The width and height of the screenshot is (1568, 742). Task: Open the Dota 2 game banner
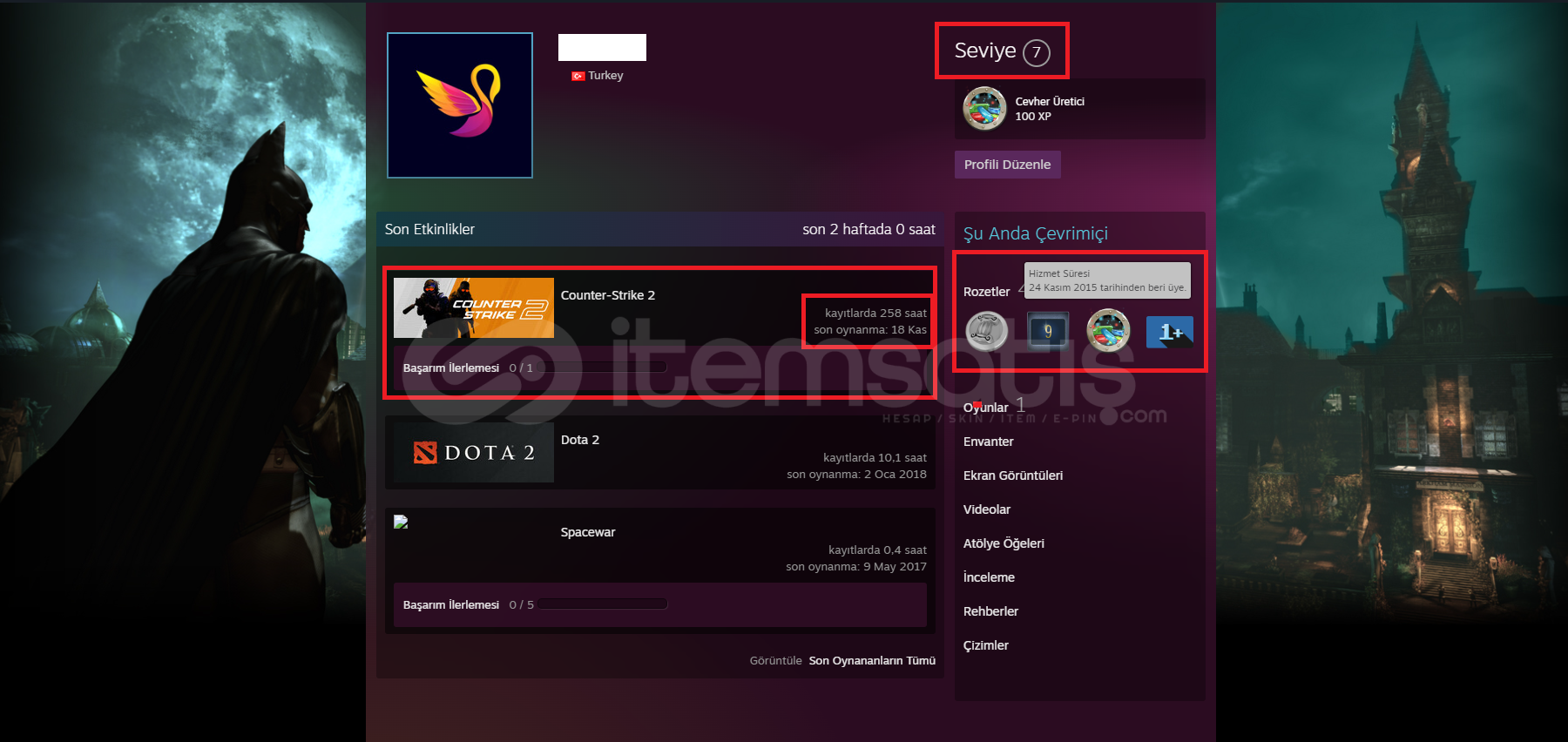click(x=474, y=453)
